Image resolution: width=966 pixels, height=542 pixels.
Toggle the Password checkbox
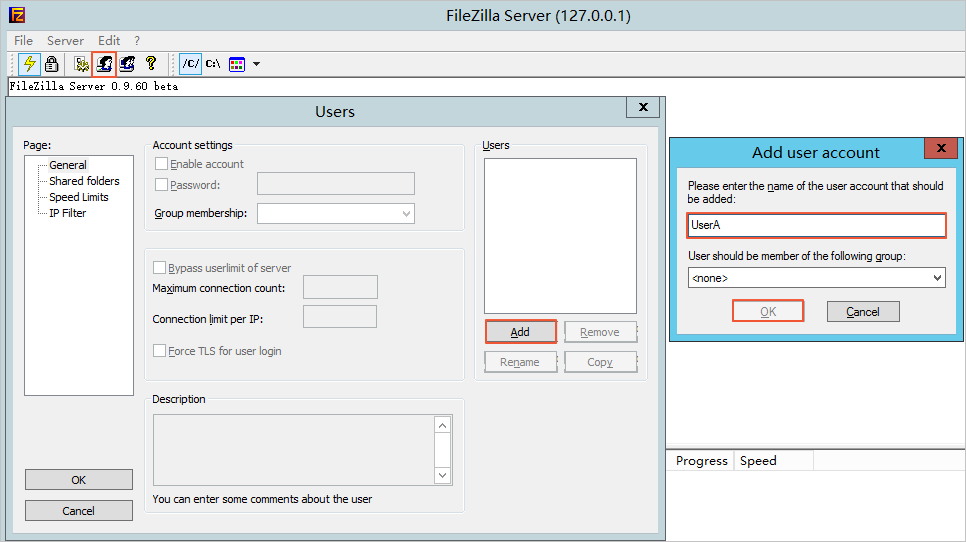(161, 185)
